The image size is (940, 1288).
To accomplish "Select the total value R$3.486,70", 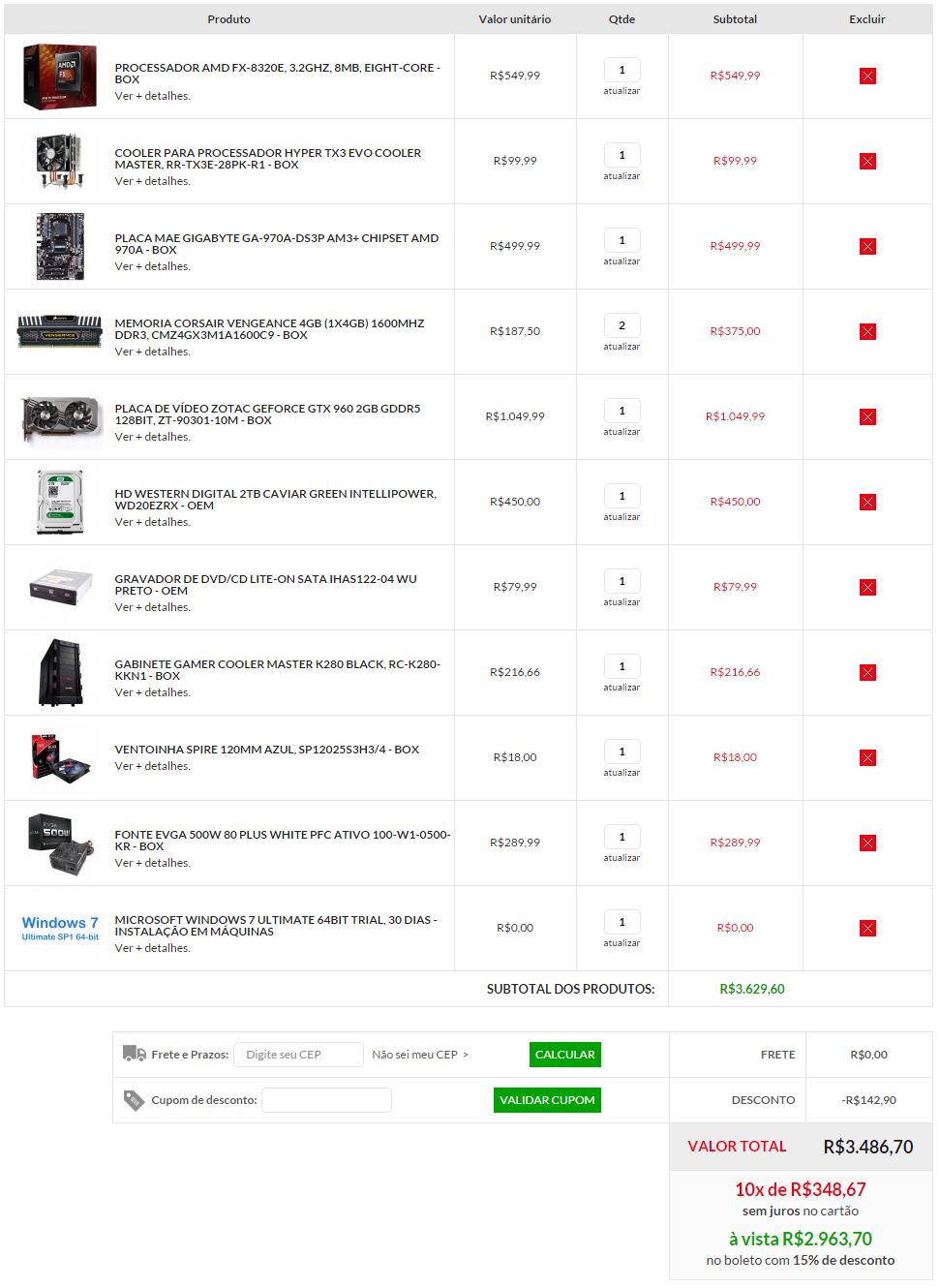I will coord(868,1147).
